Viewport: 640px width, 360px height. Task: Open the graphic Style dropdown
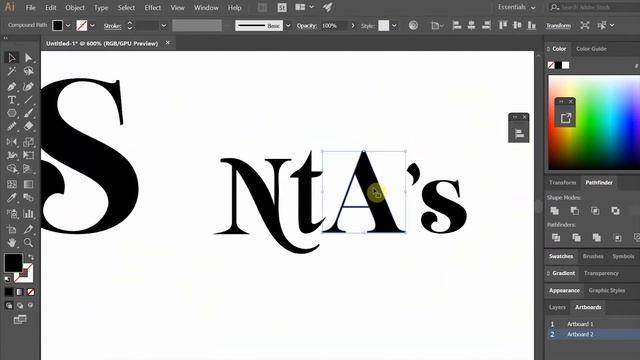point(394,26)
